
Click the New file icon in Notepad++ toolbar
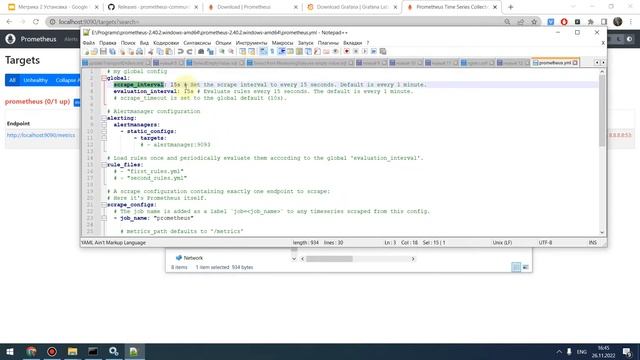86,51
